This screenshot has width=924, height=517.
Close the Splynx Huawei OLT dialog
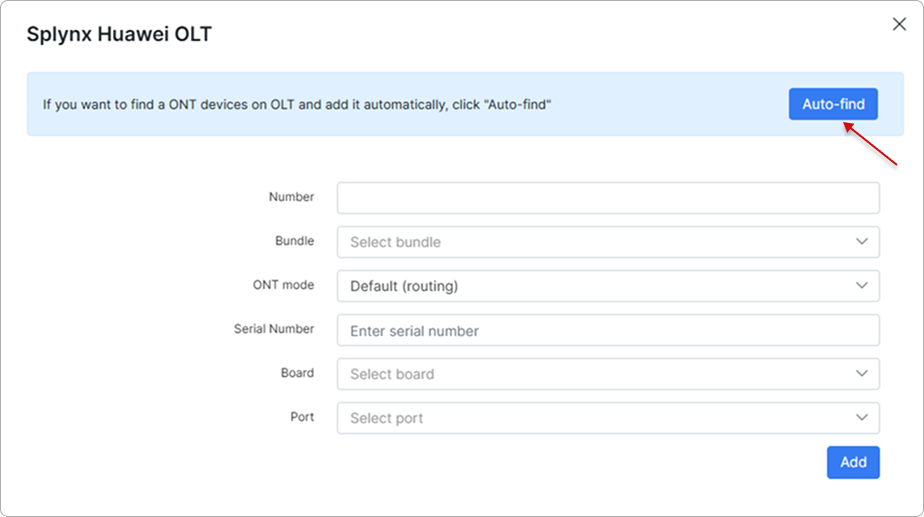coord(899,24)
